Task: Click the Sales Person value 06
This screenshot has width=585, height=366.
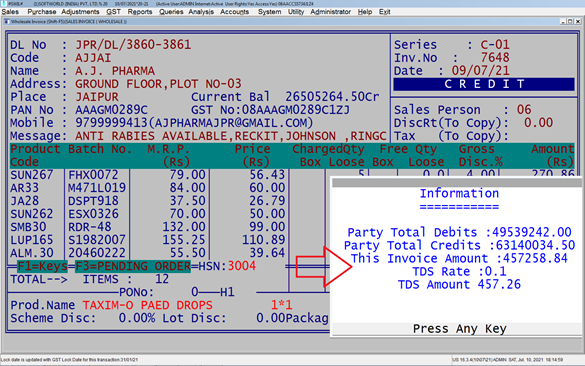Action: pos(524,110)
